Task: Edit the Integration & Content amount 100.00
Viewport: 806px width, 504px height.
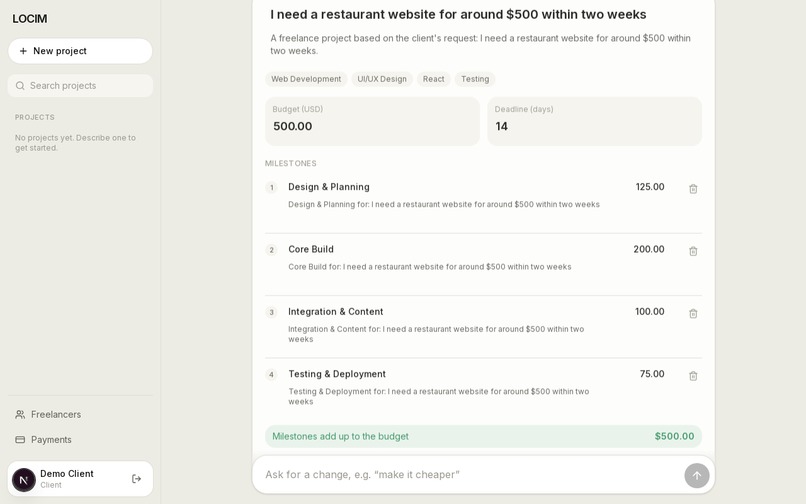Action: 650,312
